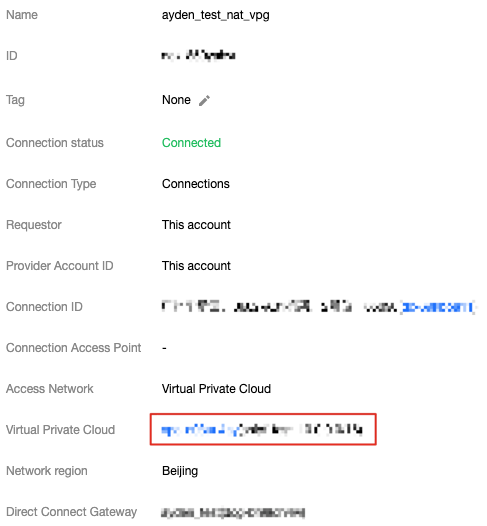Click the Network region label
Viewport: 487px width, 526px height.
click(x=47, y=471)
